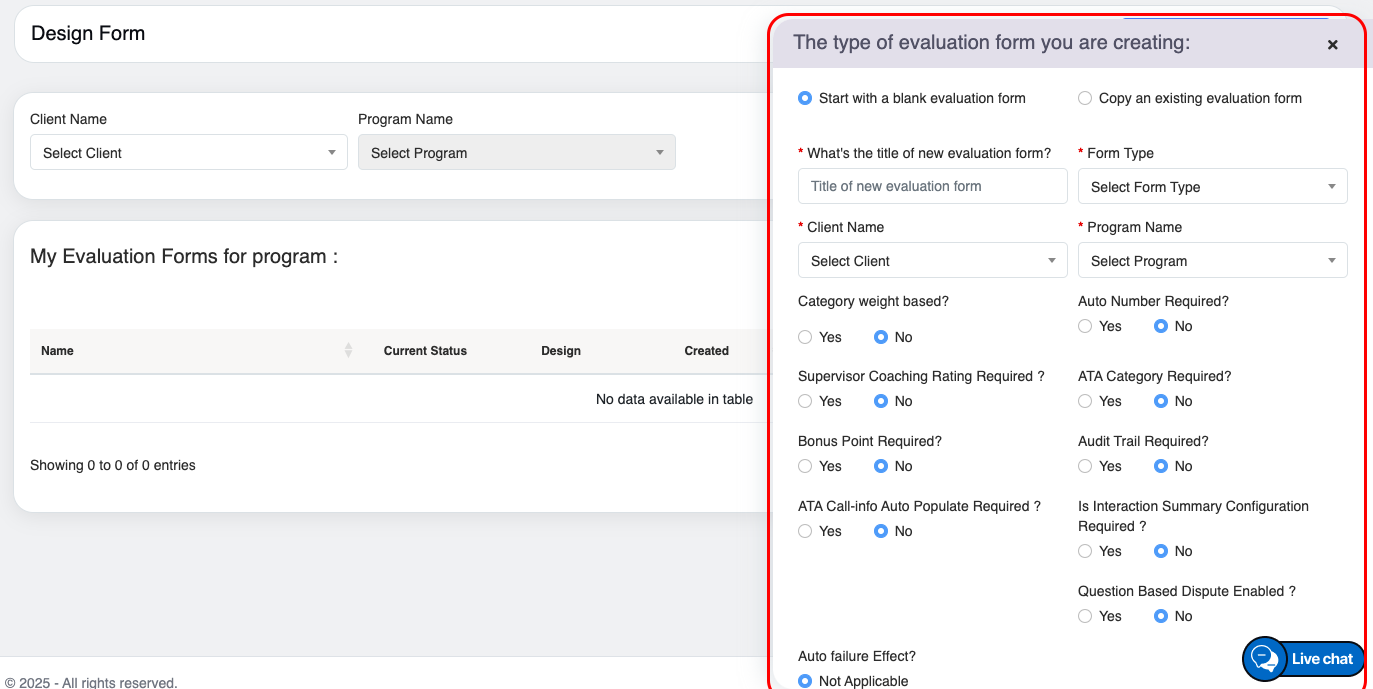Choose Yes for ATA Category Required
Viewport: 1373px width, 689px height.
tap(1085, 401)
